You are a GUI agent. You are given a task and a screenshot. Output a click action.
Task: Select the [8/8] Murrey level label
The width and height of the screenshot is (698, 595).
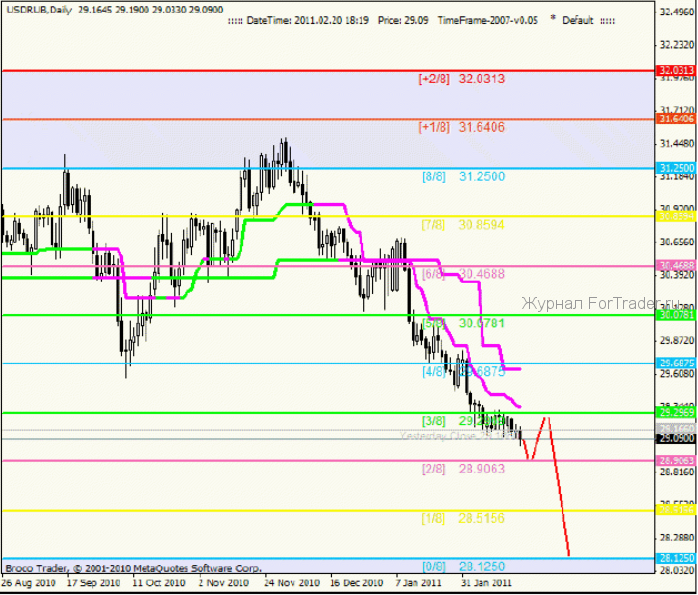pyautogui.click(x=434, y=177)
